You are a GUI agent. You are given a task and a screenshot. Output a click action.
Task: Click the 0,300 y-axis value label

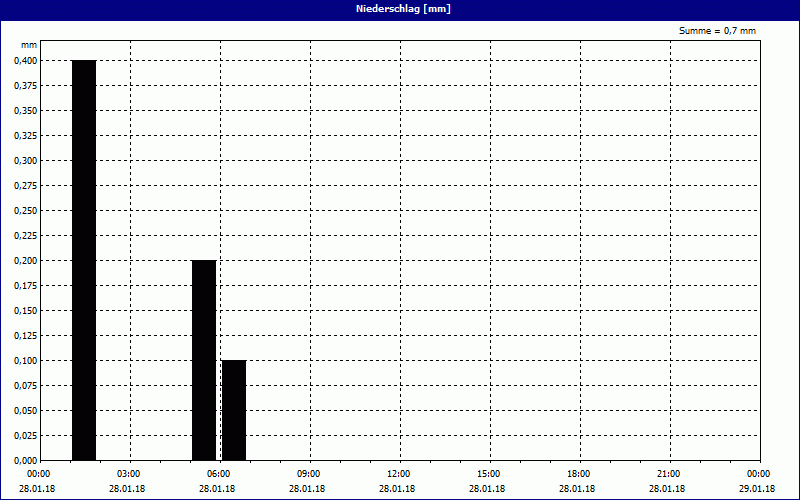[24, 161]
